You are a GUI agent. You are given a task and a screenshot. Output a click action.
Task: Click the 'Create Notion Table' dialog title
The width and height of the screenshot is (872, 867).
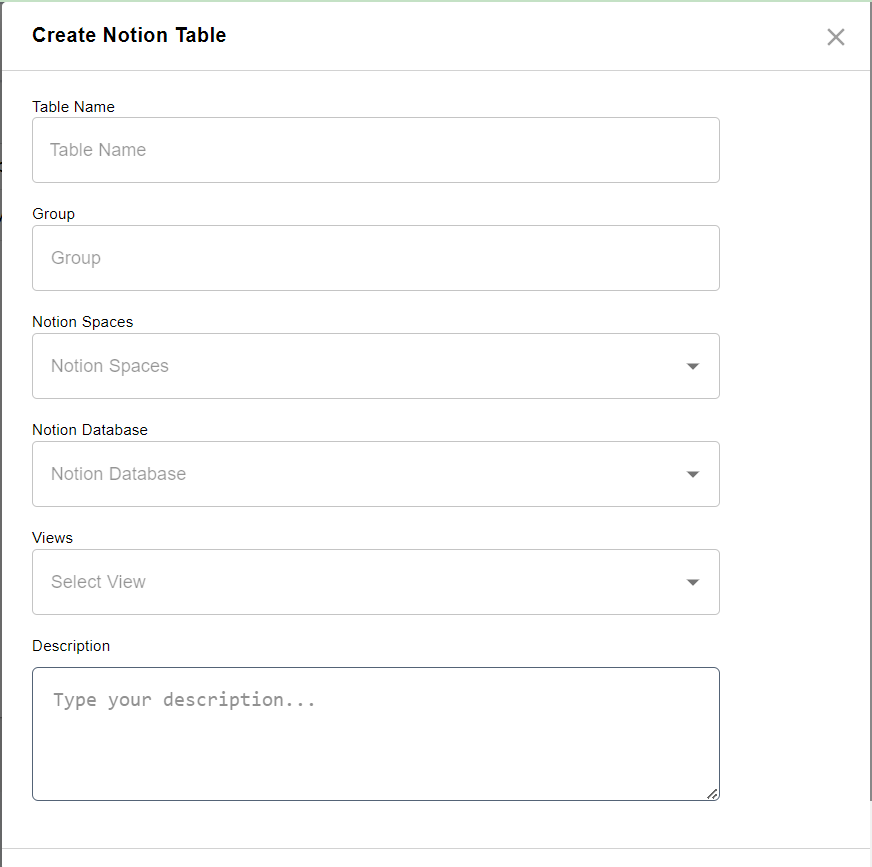pos(129,35)
